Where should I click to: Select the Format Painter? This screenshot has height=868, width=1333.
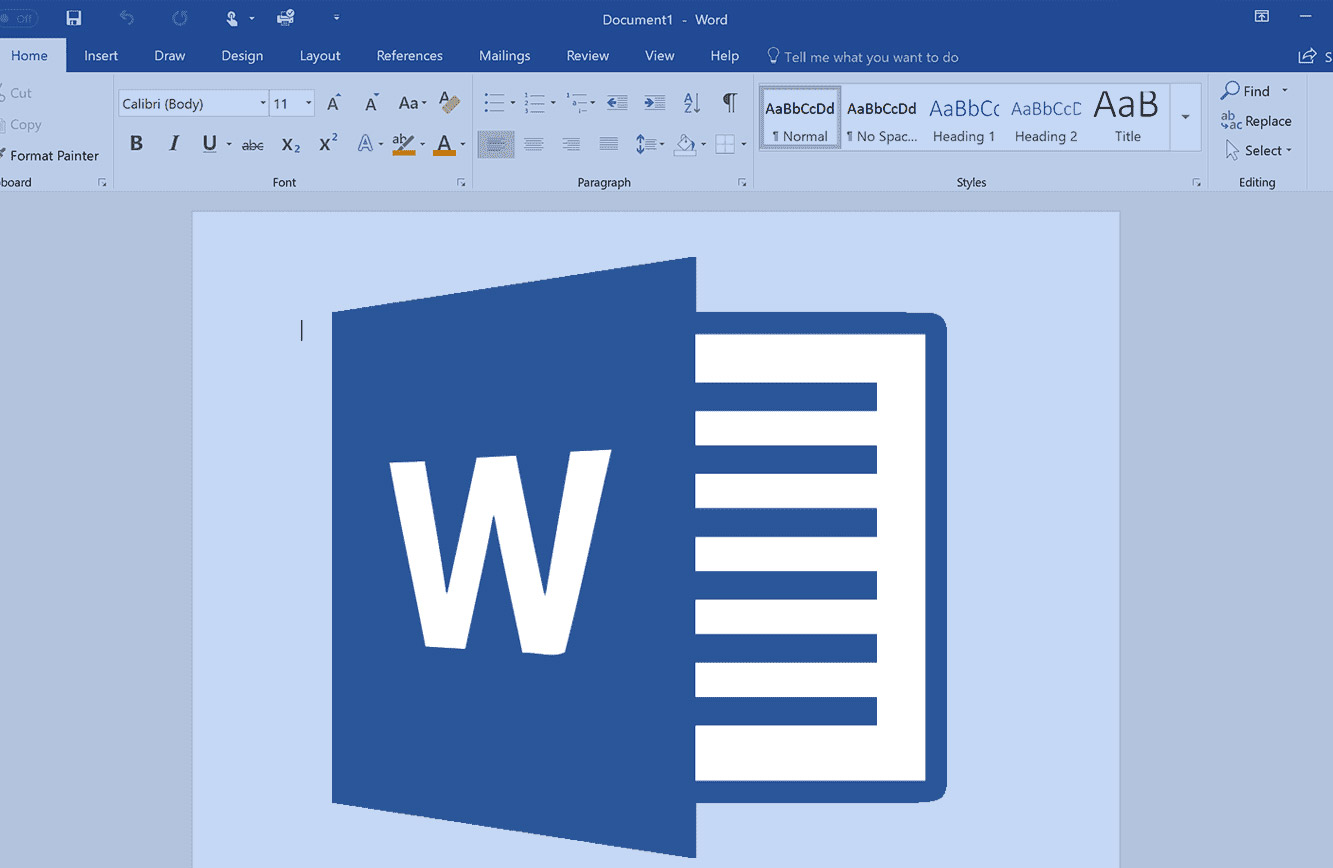pos(52,156)
